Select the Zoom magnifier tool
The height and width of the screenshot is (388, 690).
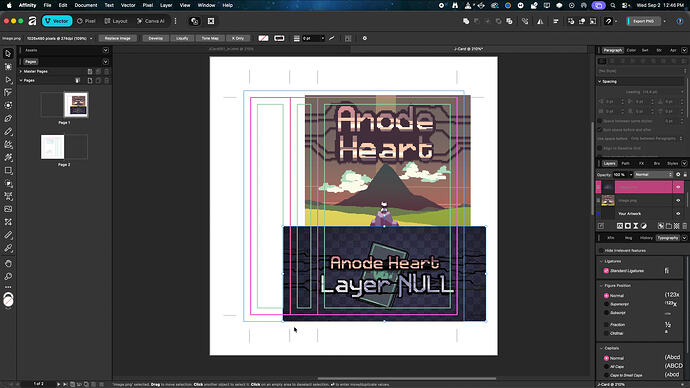tap(8, 276)
